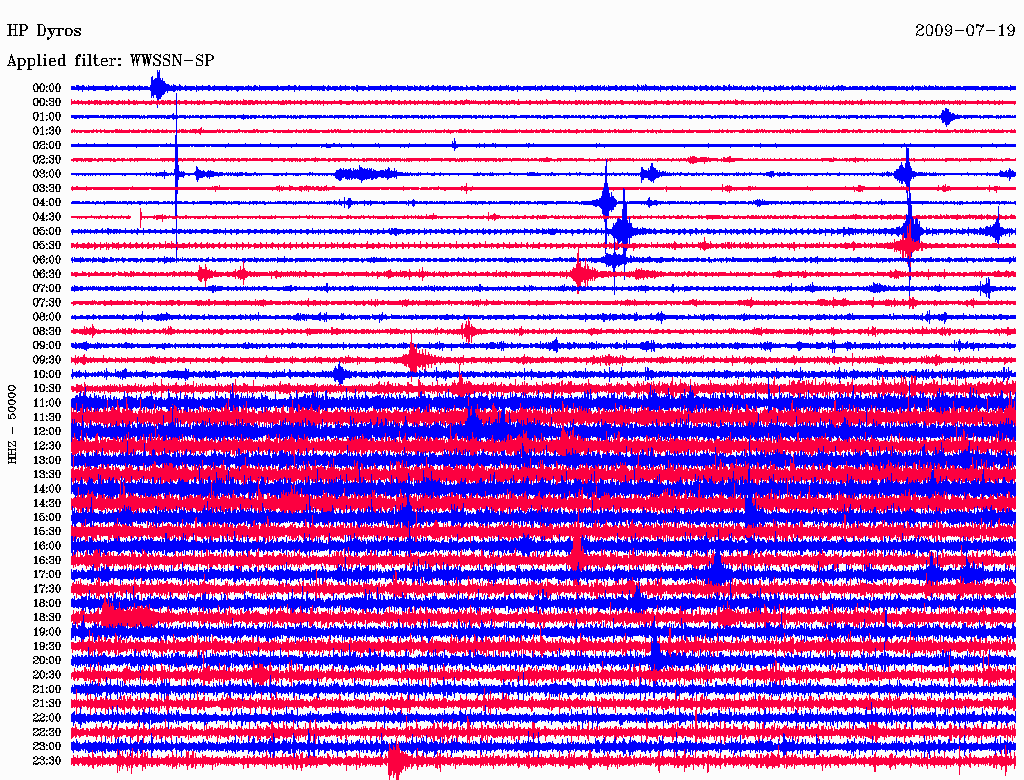Select the 19:30 time label
Image resolution: width=1024 pixels, height=780 pixels.
coord(46,646)
